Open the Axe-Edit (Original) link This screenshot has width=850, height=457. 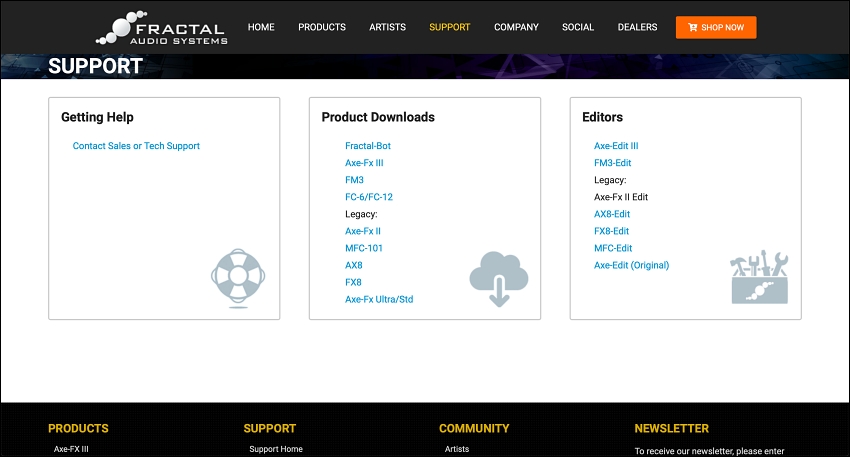pyautogui.click(x=632, y=265)
